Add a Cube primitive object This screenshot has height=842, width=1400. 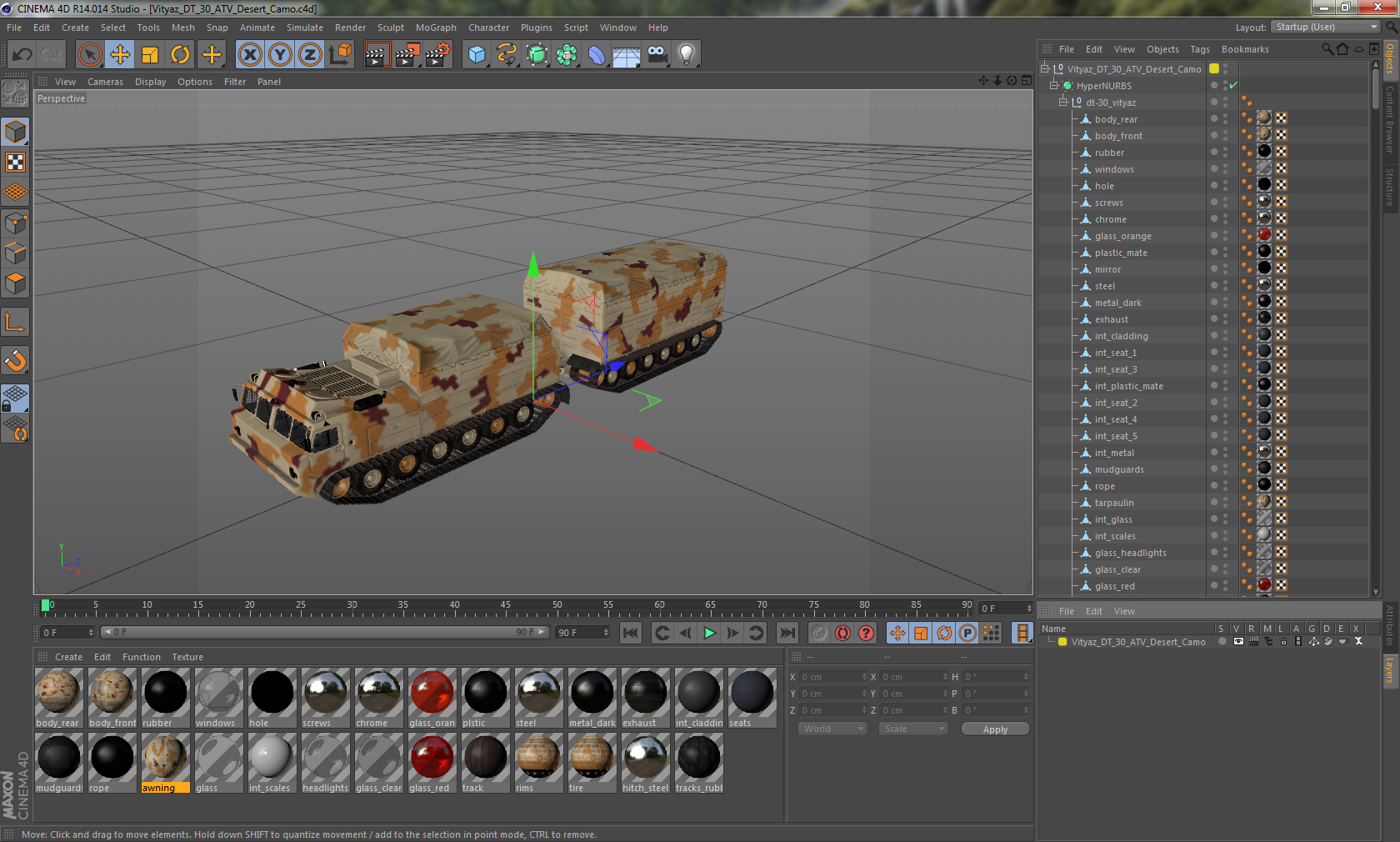[477, 55]
